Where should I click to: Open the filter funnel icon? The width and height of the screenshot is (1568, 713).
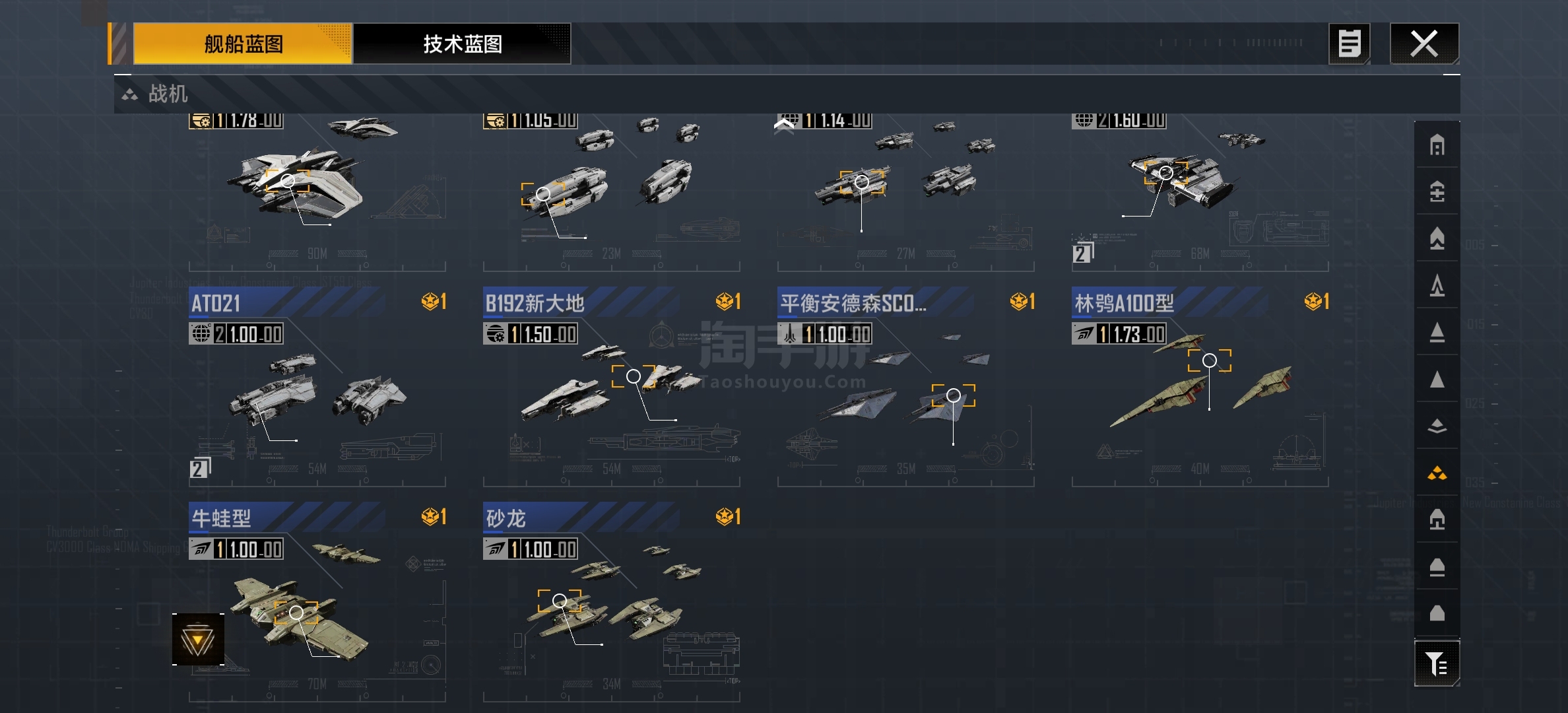tap(1437, 663)
